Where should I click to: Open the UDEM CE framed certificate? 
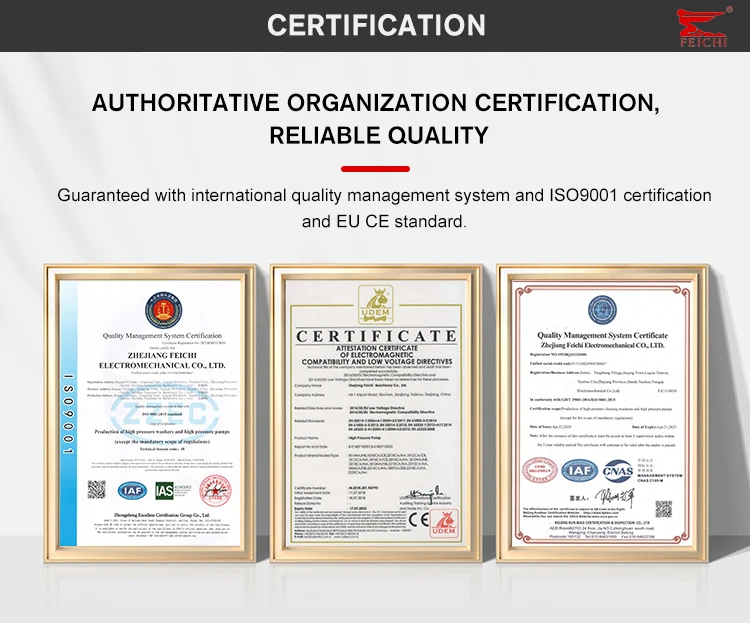point(376,413)
